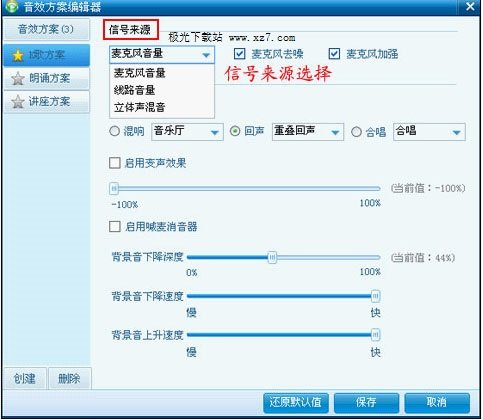
Task: Click the 创建 button
Action: [x=25, y=379]
